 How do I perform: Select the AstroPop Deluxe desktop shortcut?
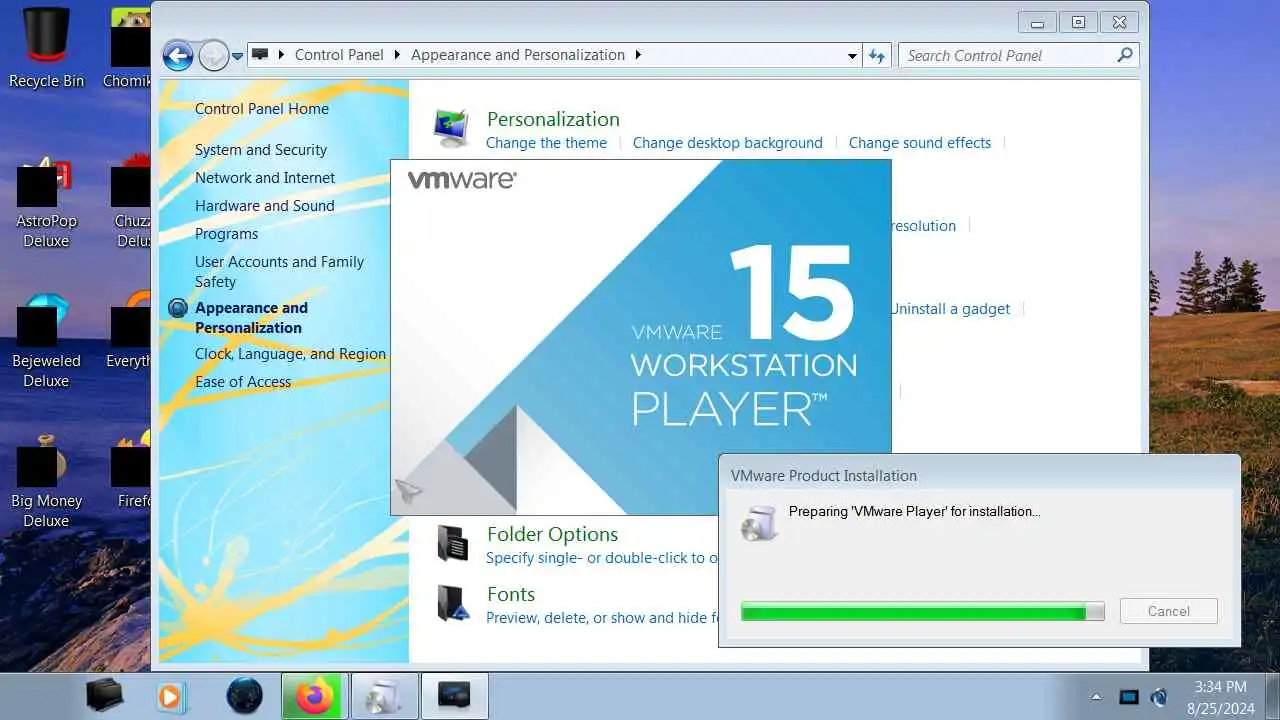pos(47,204)
